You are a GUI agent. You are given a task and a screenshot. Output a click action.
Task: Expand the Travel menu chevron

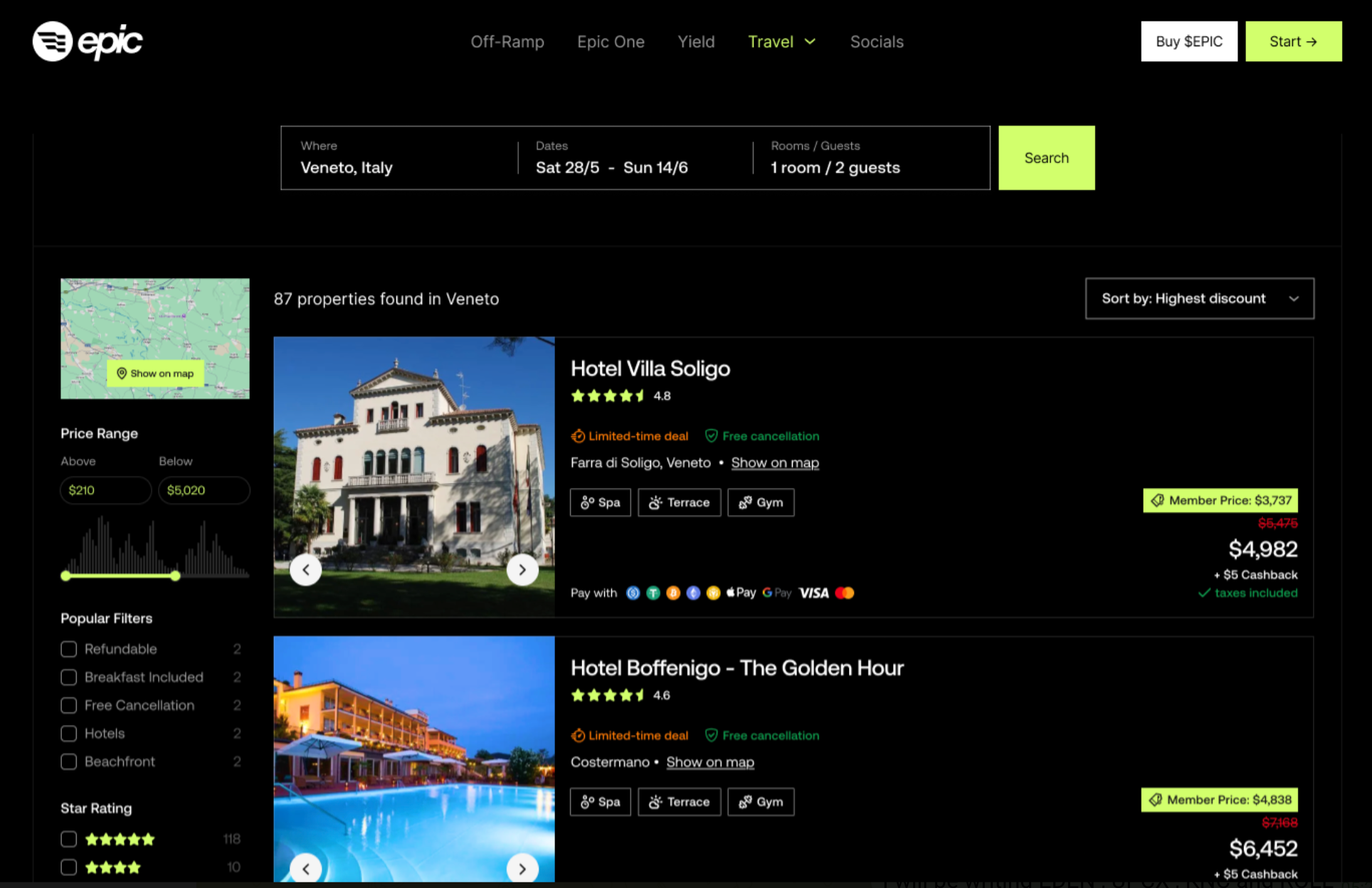pyautogui.click(x=810, y=42)
